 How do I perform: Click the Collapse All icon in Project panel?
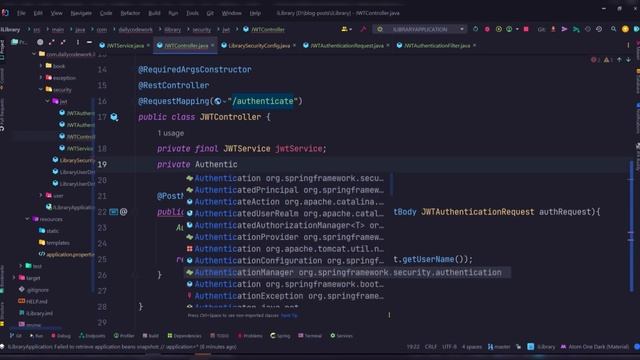63,42
